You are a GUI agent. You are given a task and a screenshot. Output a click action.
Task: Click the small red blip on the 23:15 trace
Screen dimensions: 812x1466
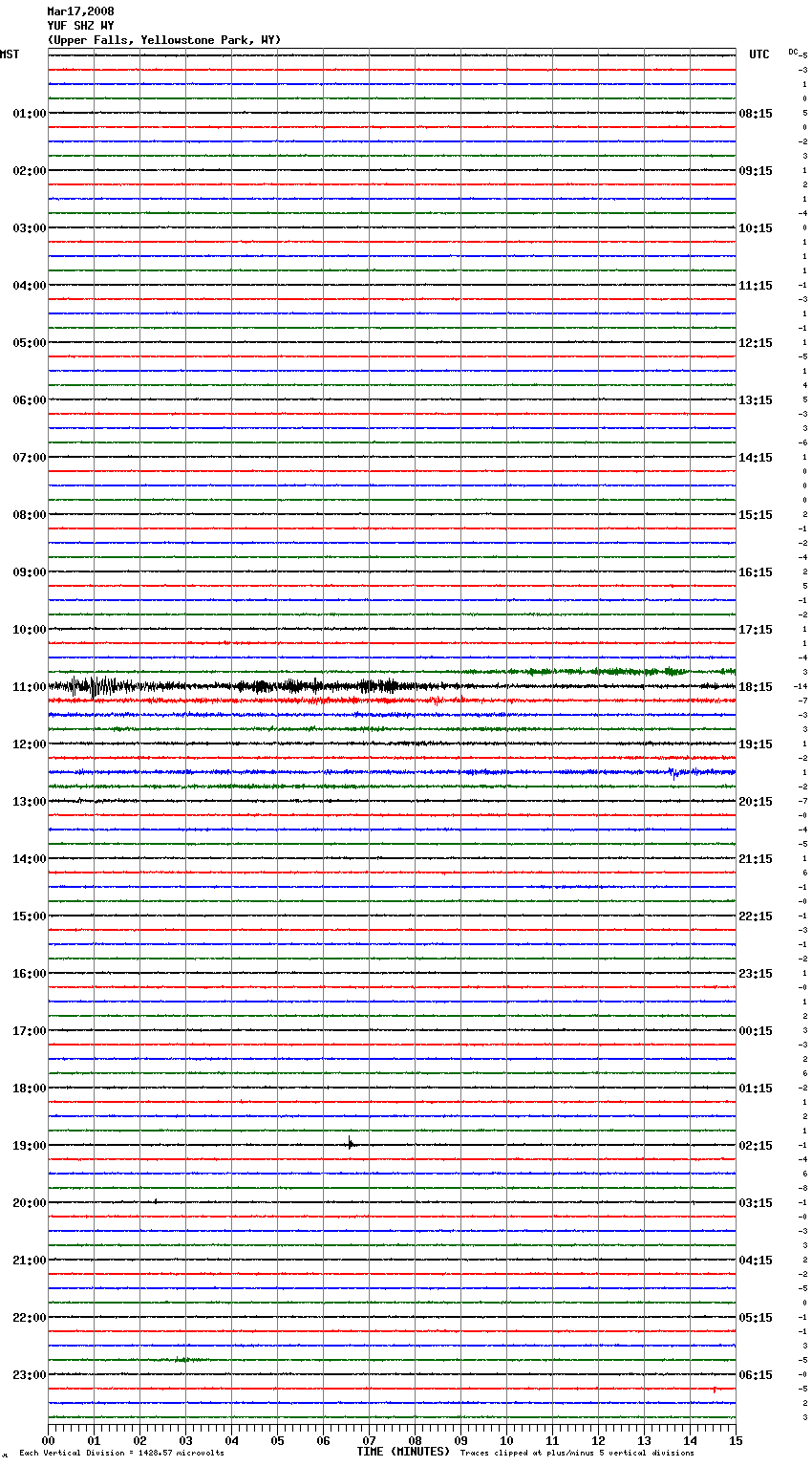pos(714,1390)
